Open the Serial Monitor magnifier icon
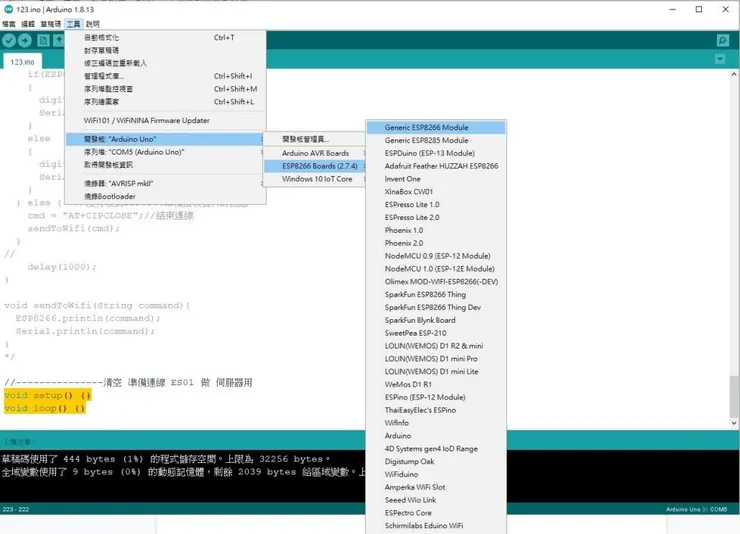Image resolution: width=740 pixels, height=534 pixels. click(x=723, y=41)
